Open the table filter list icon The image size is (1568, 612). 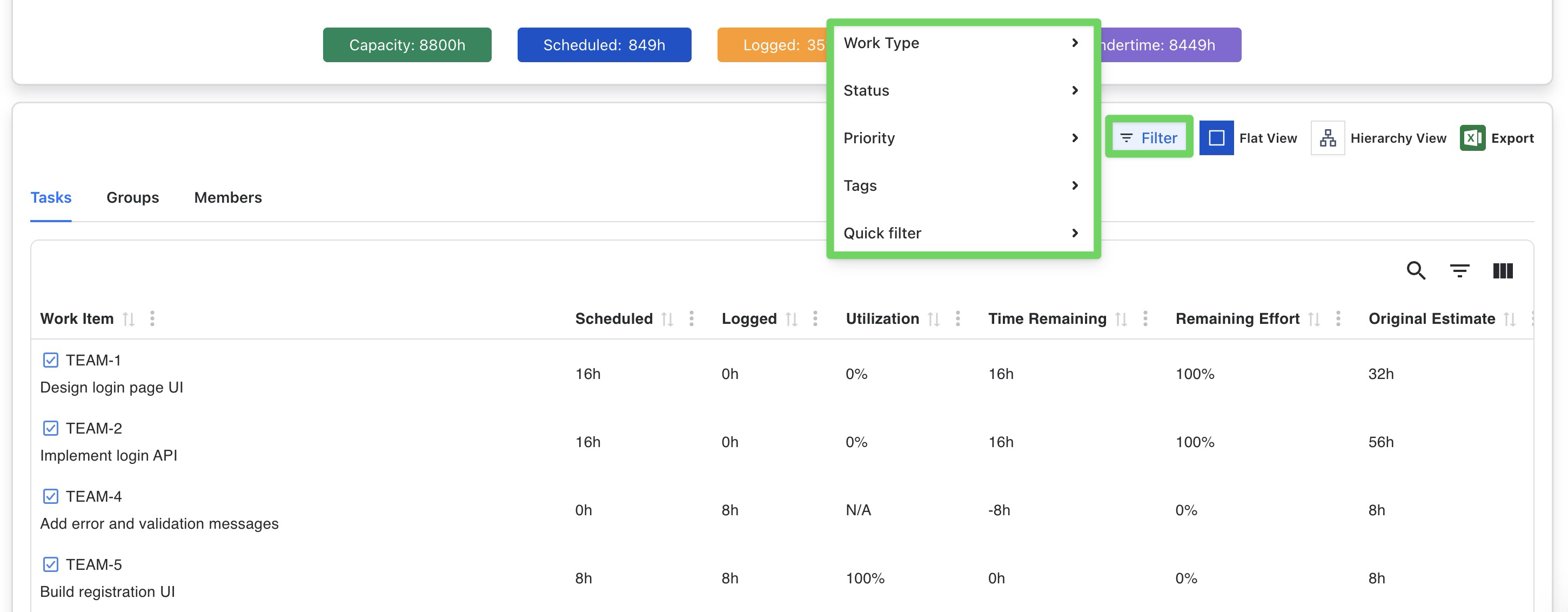pos(1459,270)
